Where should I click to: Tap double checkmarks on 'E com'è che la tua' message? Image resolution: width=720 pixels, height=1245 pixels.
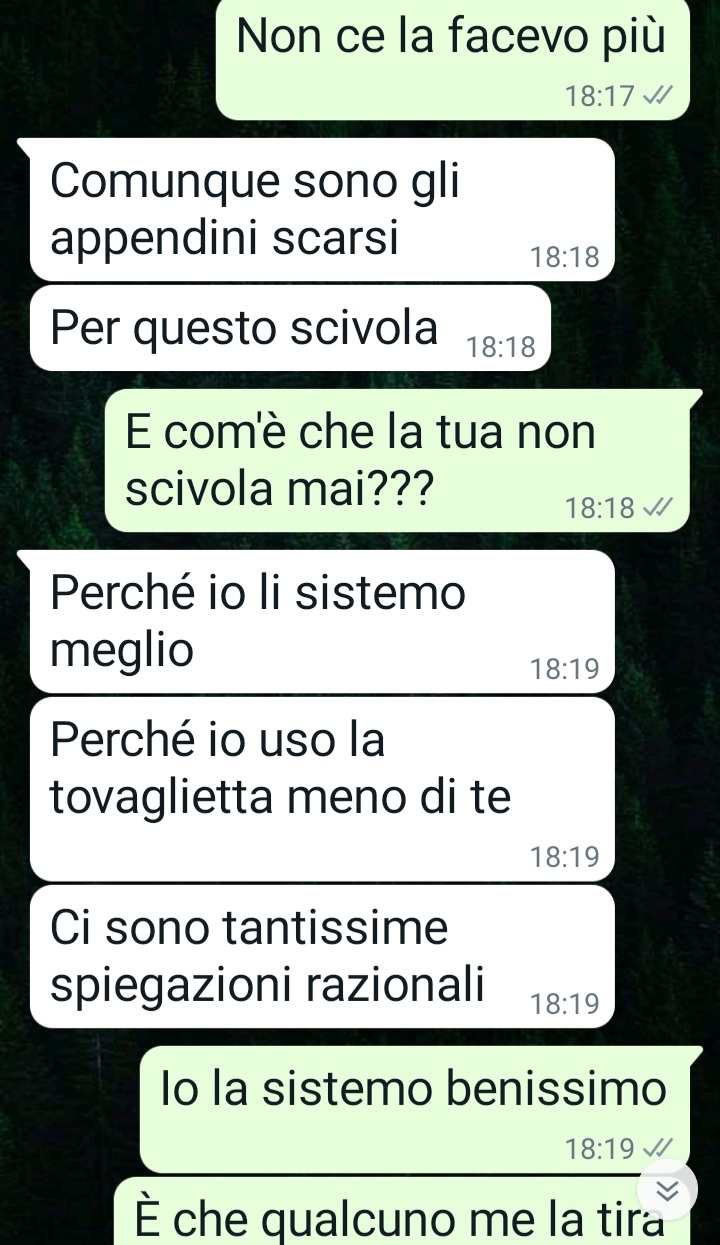coord(658,508)
